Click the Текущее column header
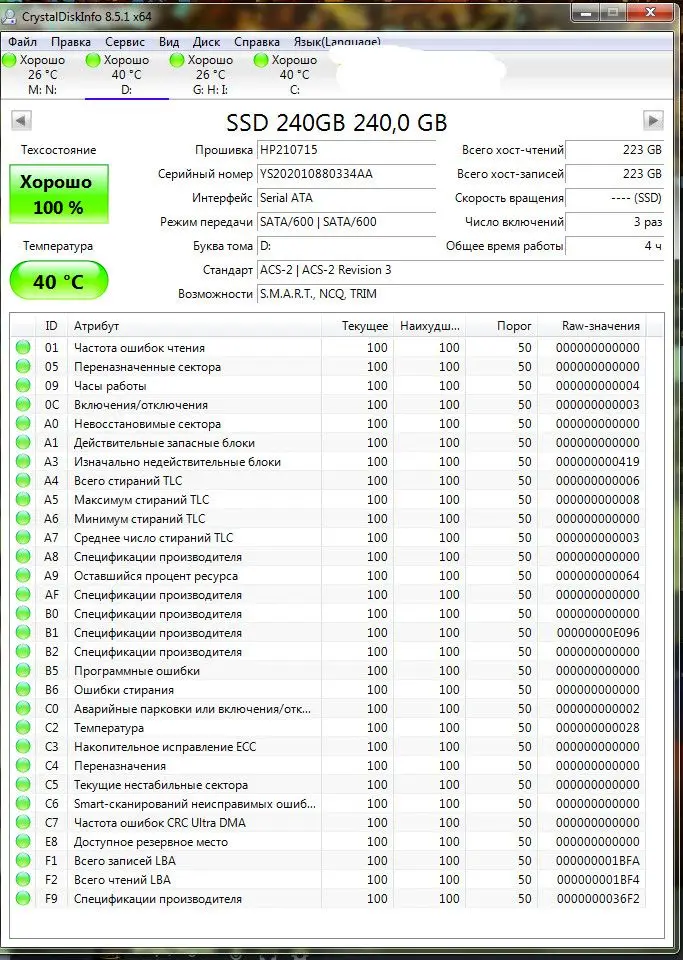The width and height of the screenshot is (683, 960). [357, 326]
